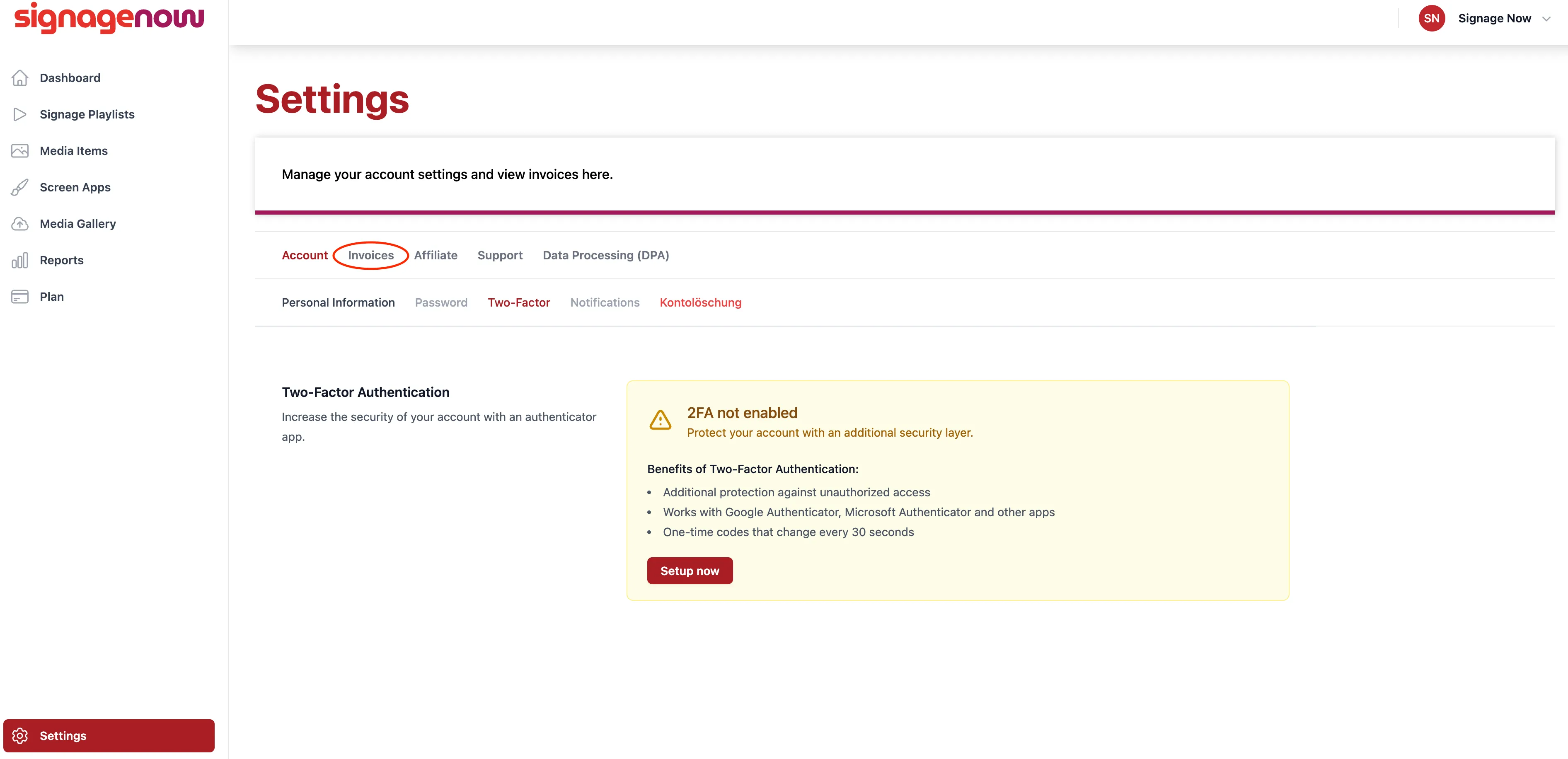Viewport: 1568px width, 759px height.
Task: Open the Password sub-tab
Action: [x=441, y=302]
